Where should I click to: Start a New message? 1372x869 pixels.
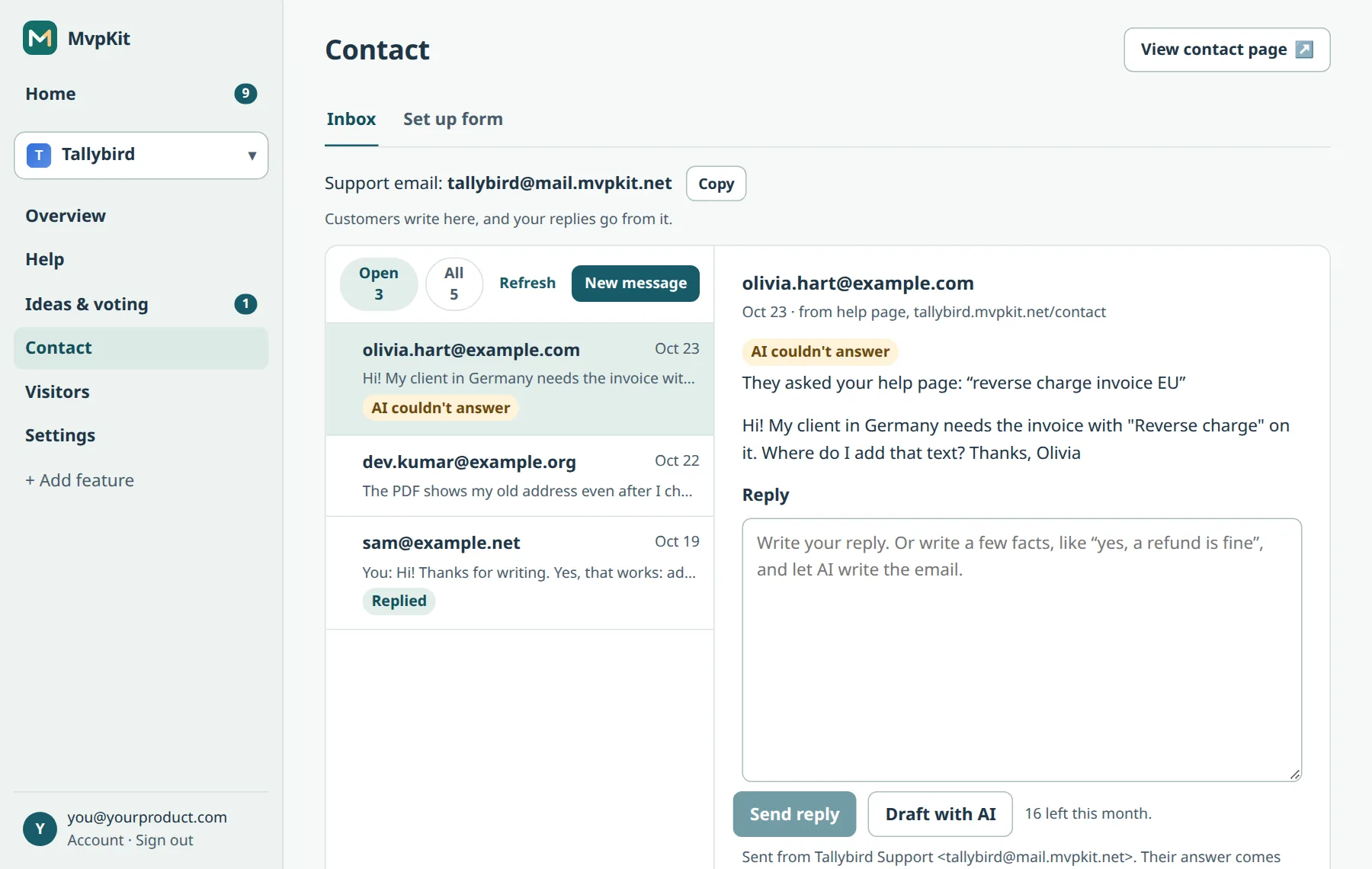[x=636, y=284]
